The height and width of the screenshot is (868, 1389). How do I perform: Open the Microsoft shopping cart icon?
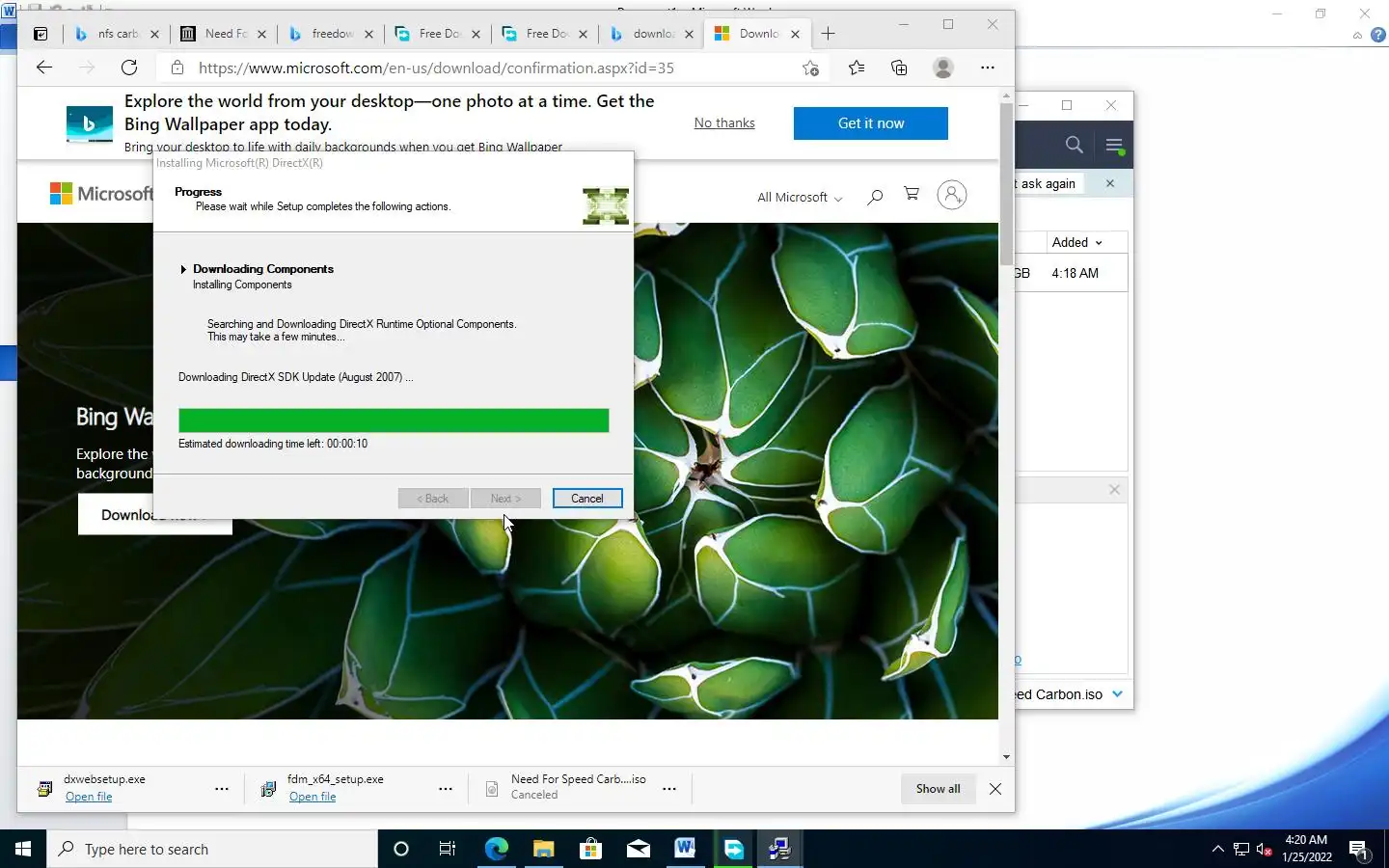pos(912,195)
